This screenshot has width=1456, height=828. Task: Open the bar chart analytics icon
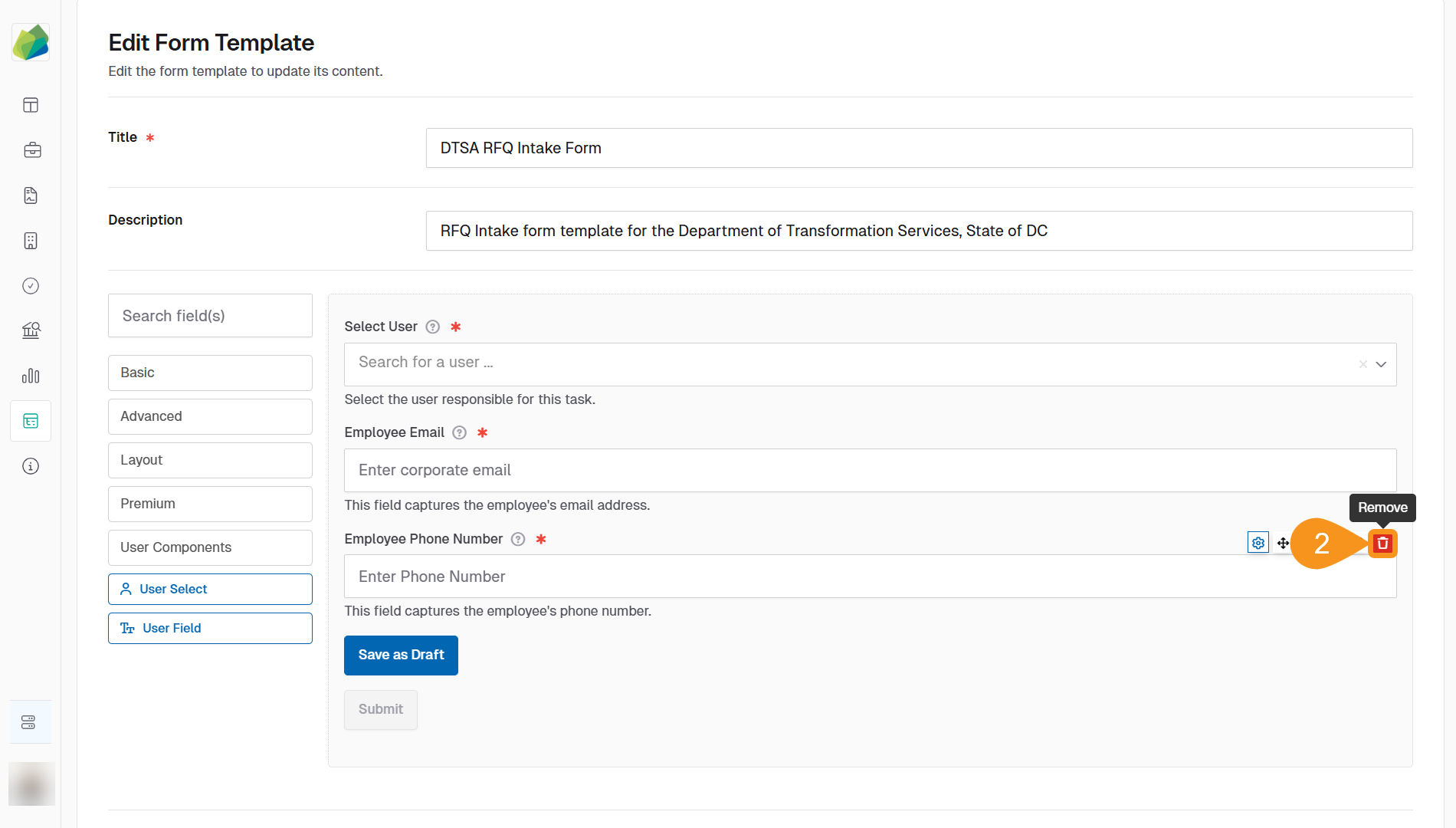pyautogui.click(x=31, y=376)
